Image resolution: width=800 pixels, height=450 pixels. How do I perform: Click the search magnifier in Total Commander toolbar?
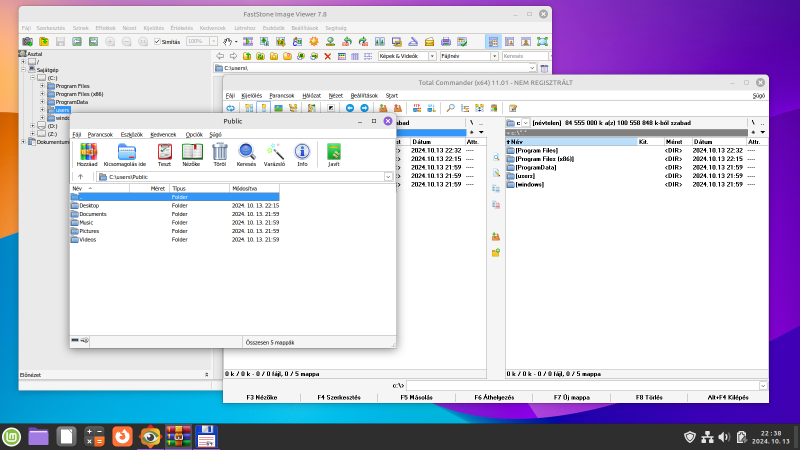coord(451,108)
